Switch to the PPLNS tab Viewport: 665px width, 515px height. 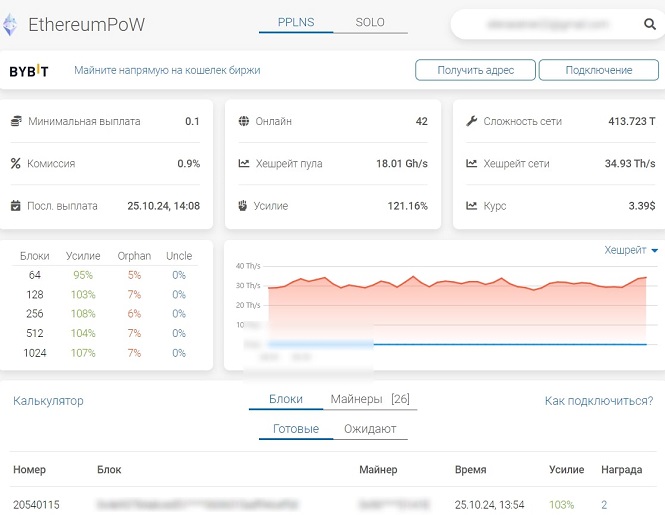coord(296,22)
